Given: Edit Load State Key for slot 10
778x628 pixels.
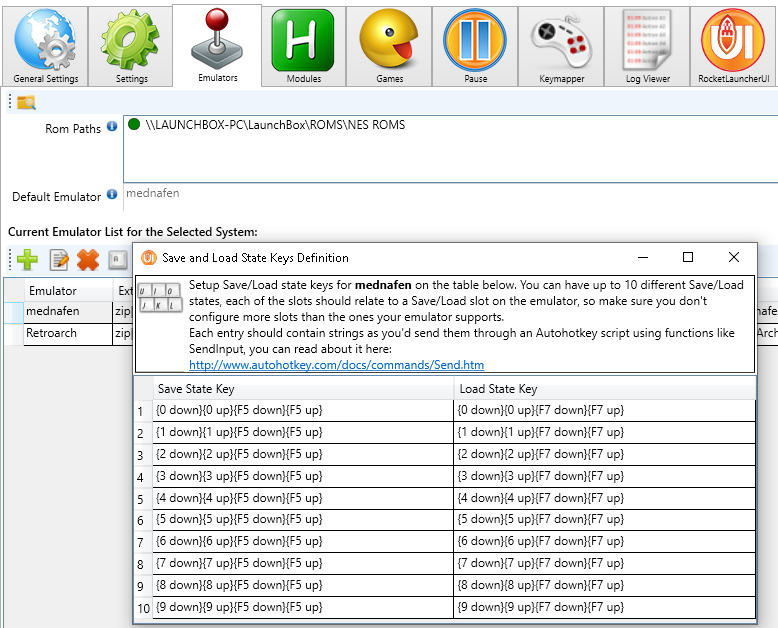Looking at the screenshot, I should 605,607.
